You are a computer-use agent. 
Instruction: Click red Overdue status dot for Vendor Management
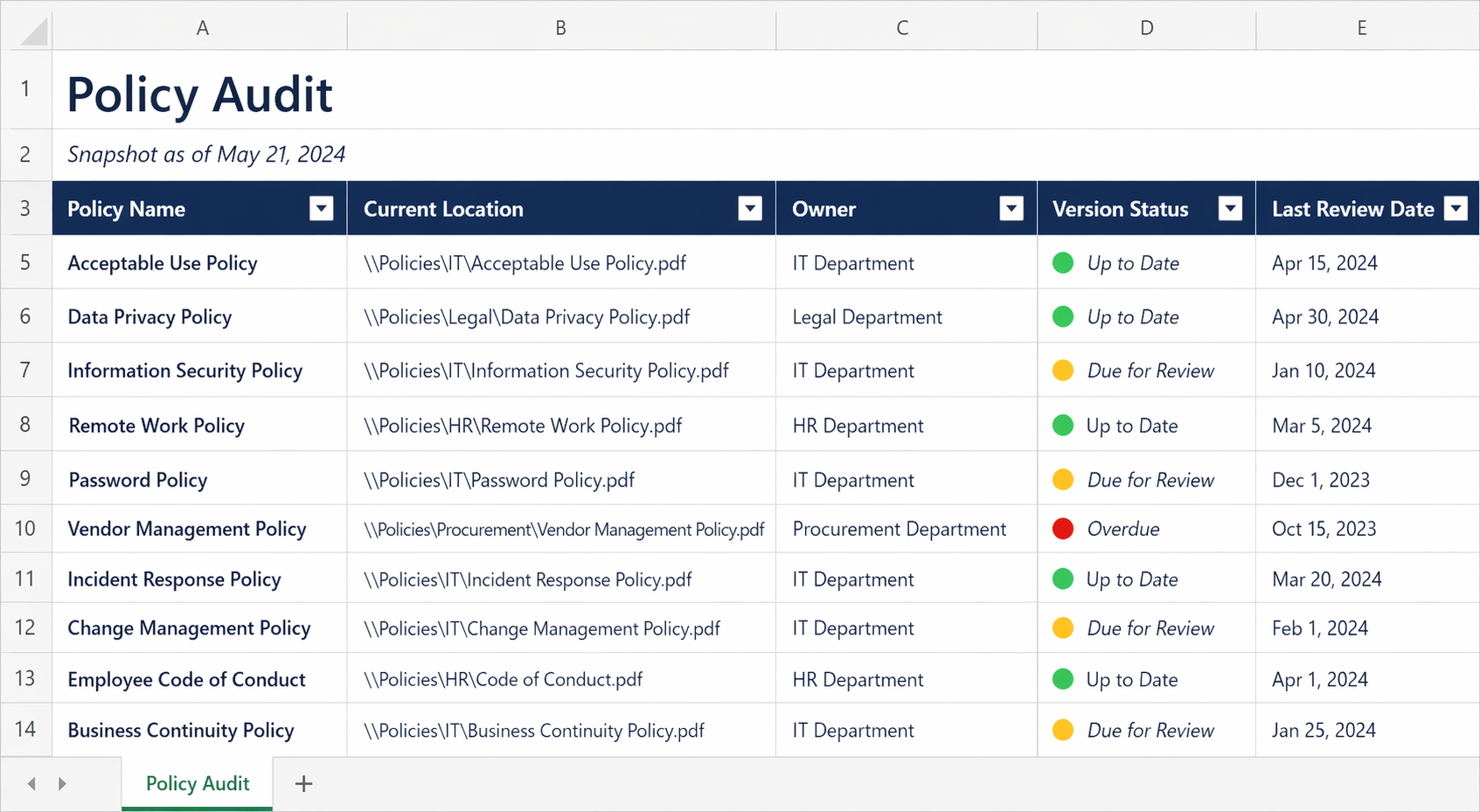point(1063,529)
